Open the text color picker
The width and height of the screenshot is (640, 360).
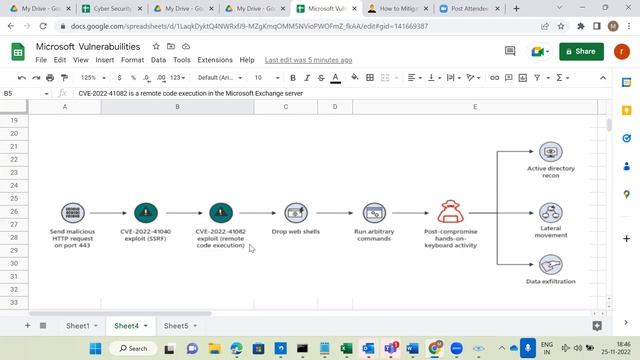[x=336, y=78]
